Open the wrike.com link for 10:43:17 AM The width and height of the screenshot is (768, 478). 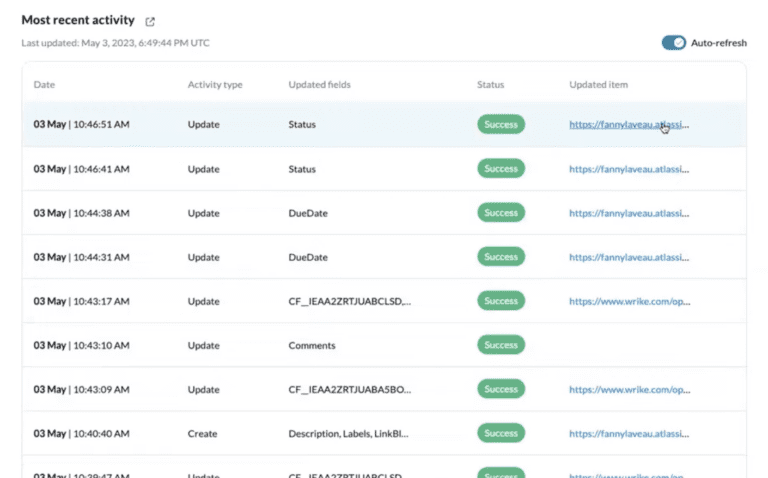[629, 301]
